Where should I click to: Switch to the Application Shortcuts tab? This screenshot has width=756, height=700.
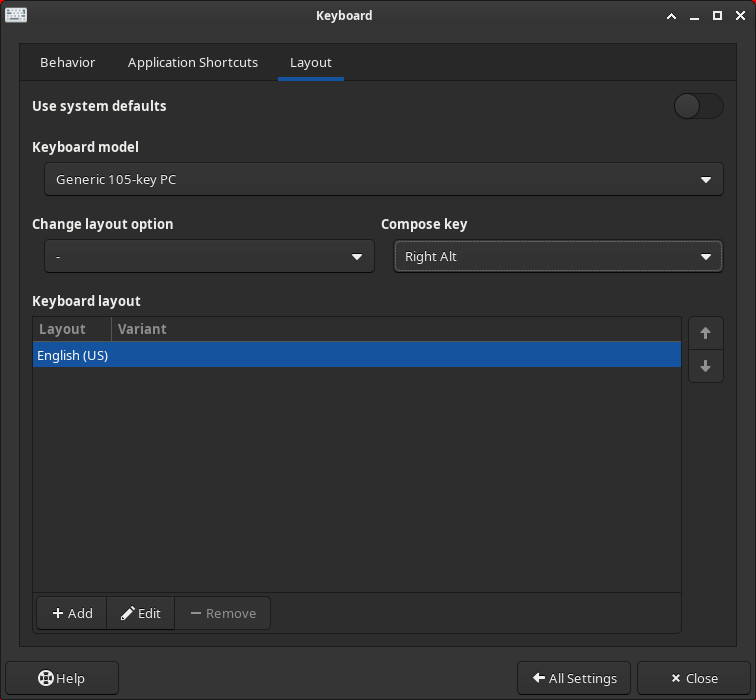point(193,63)
